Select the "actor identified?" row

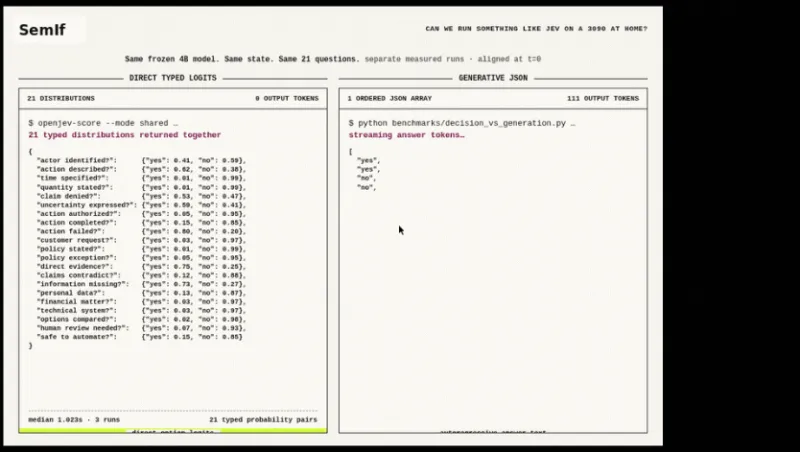click(x=141, y=161)
